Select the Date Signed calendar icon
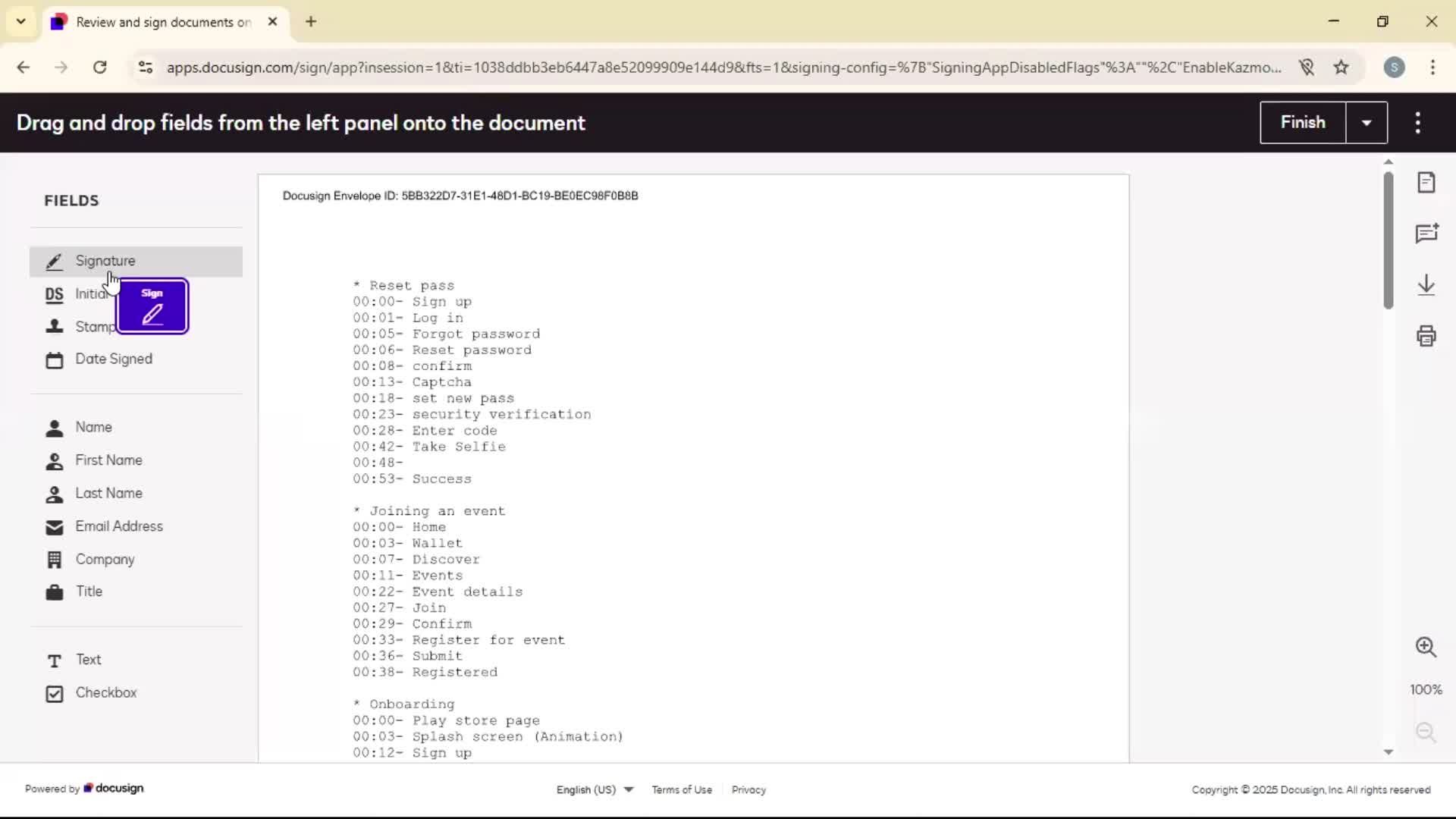Image resolution: width=1456 pixels, height=819 pixels. (54, 360)
